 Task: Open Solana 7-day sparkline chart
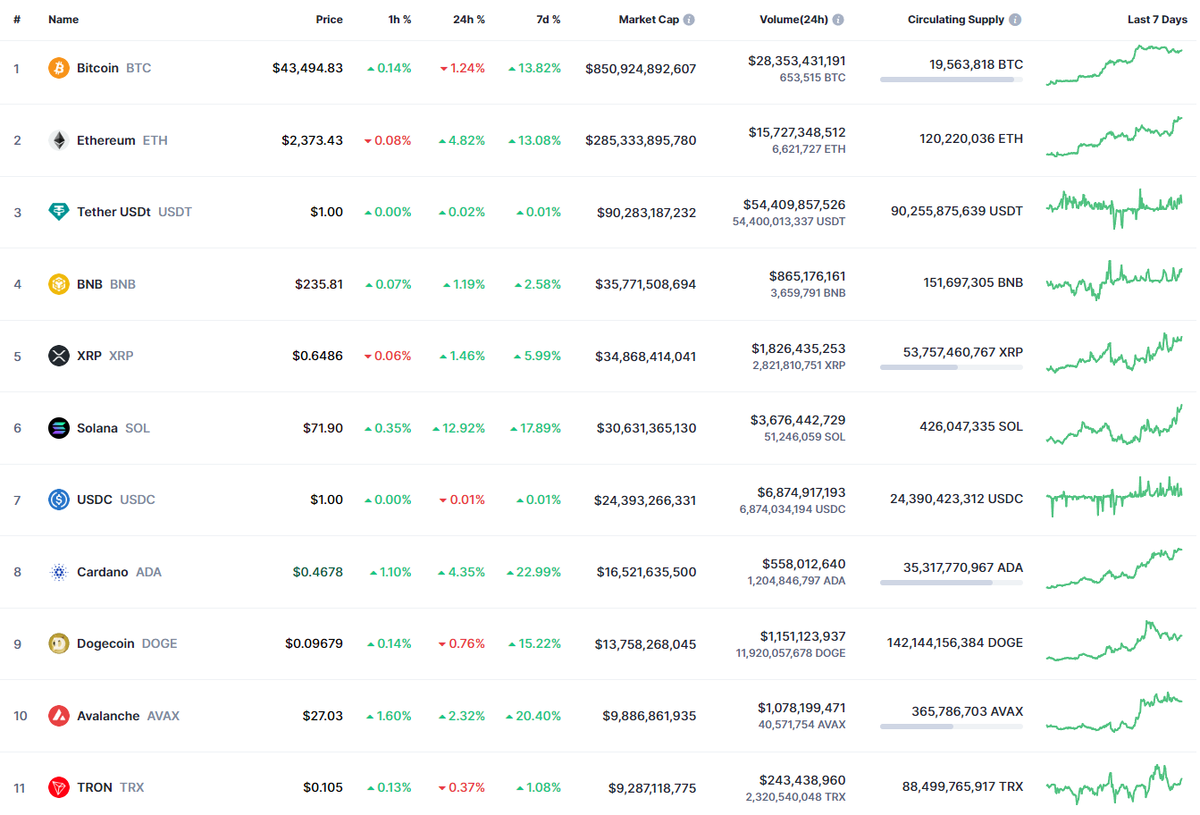(1114, 425)
